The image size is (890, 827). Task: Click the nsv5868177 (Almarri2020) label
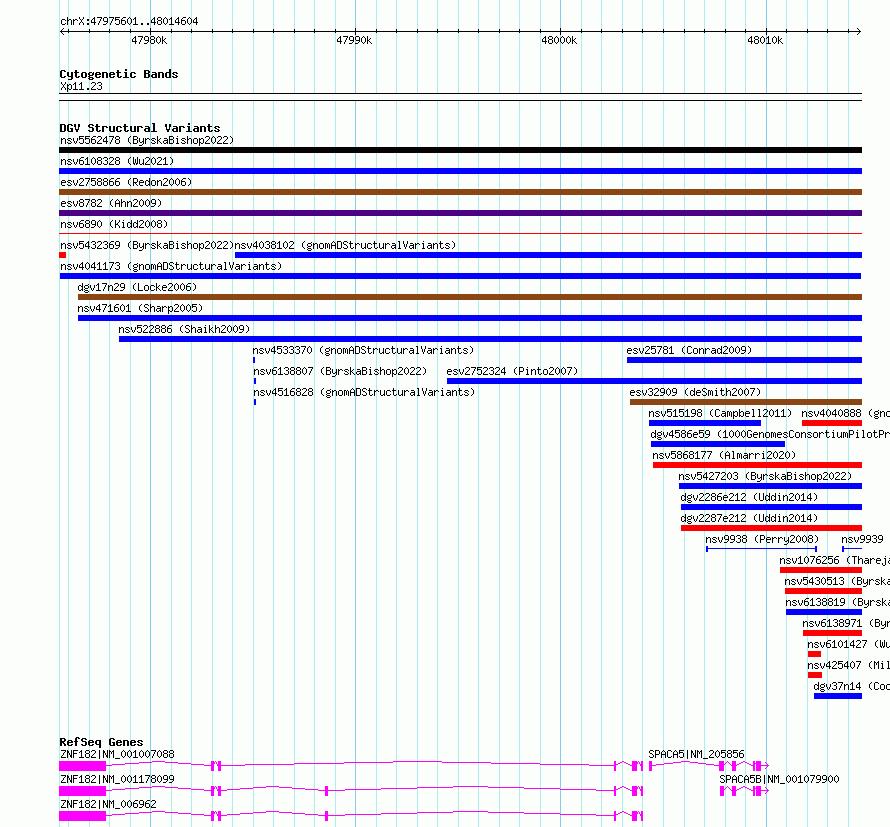click(x=724, y=455)
